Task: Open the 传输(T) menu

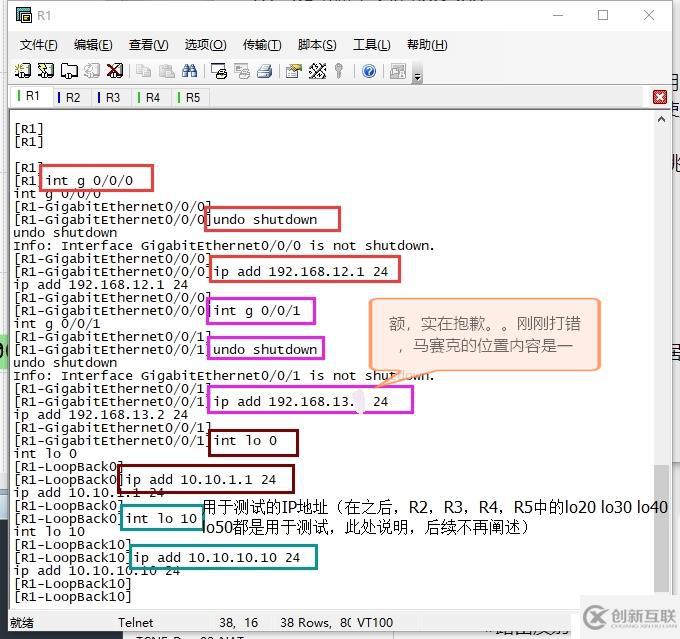Action: click(262, 45)
